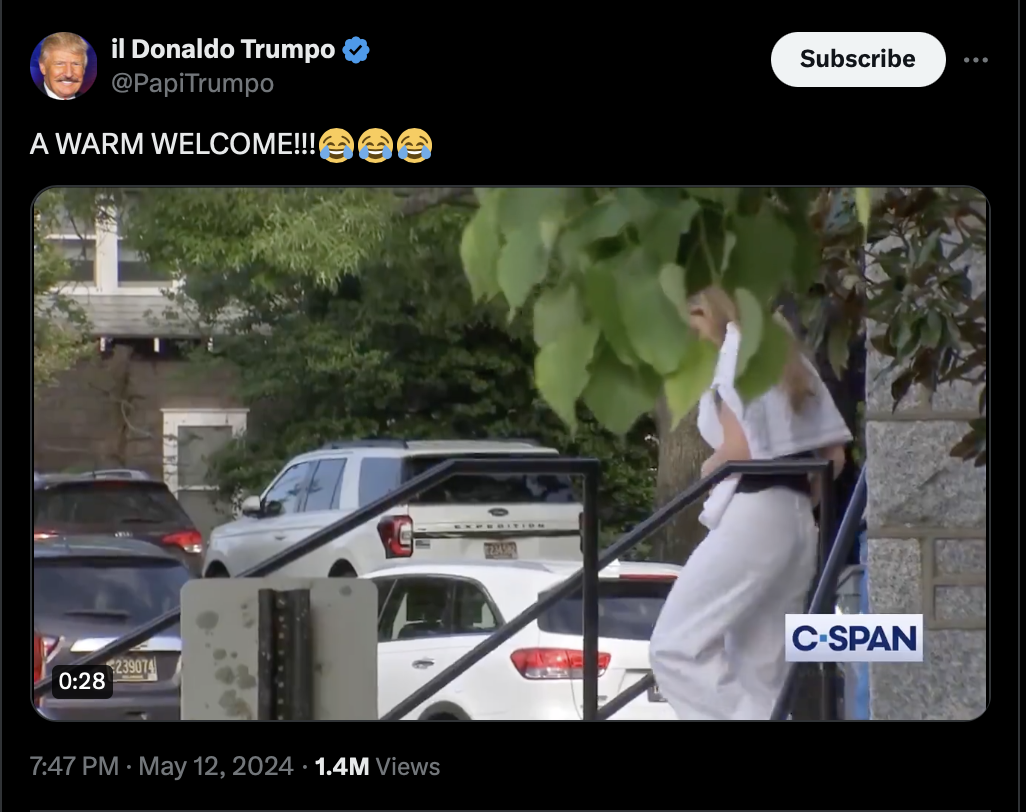Open the il Donaldo Trumpo profile avatar
This screenshot has height=812, width=1026.
point(63,65)
